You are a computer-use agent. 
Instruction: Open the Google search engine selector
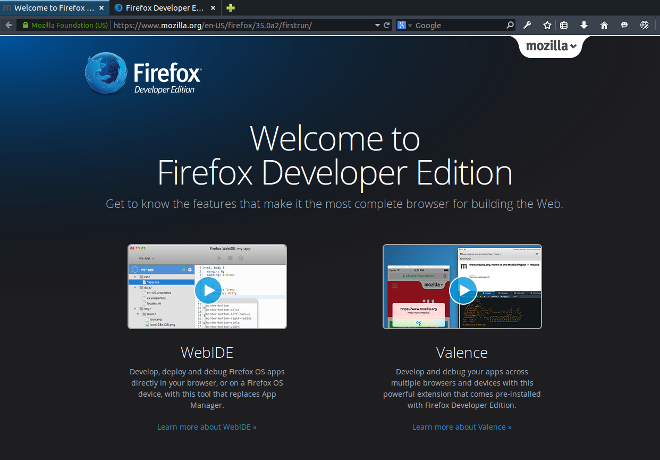[404, 25]
